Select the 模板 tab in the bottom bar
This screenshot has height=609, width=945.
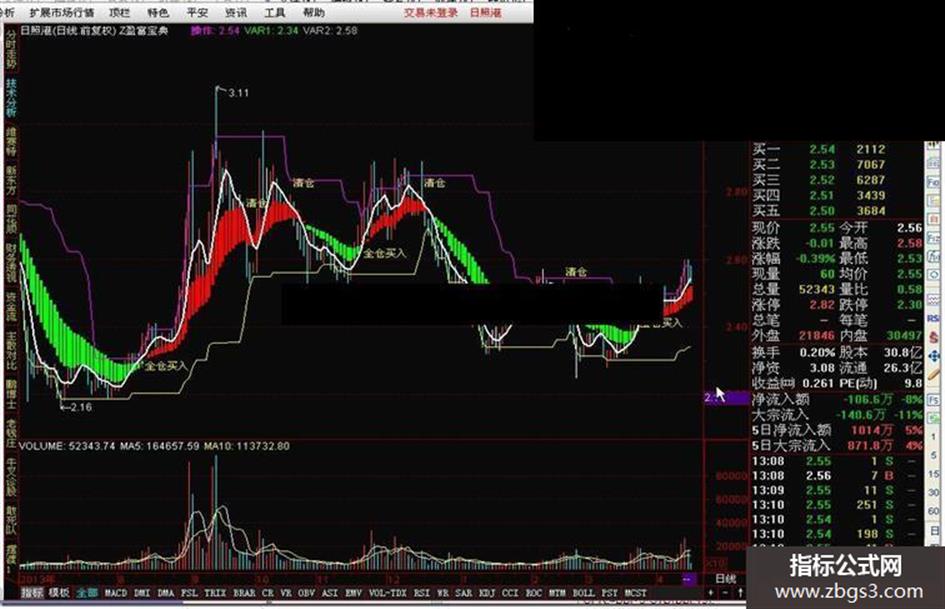pyautogui.click(x=58, y=593)
